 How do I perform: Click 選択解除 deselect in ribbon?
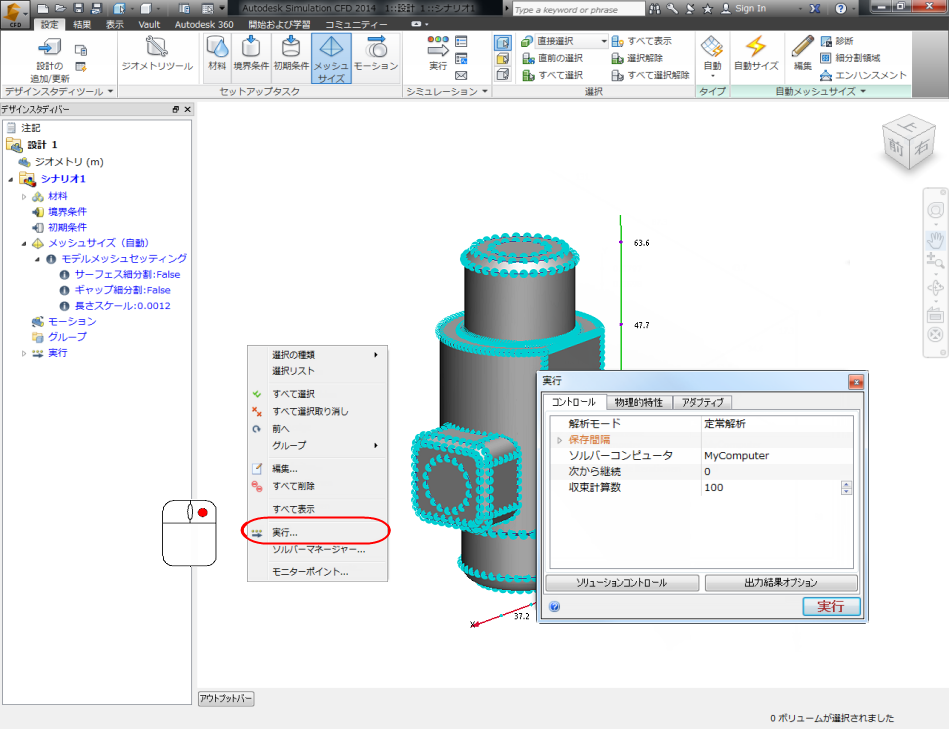coord(637,58)
